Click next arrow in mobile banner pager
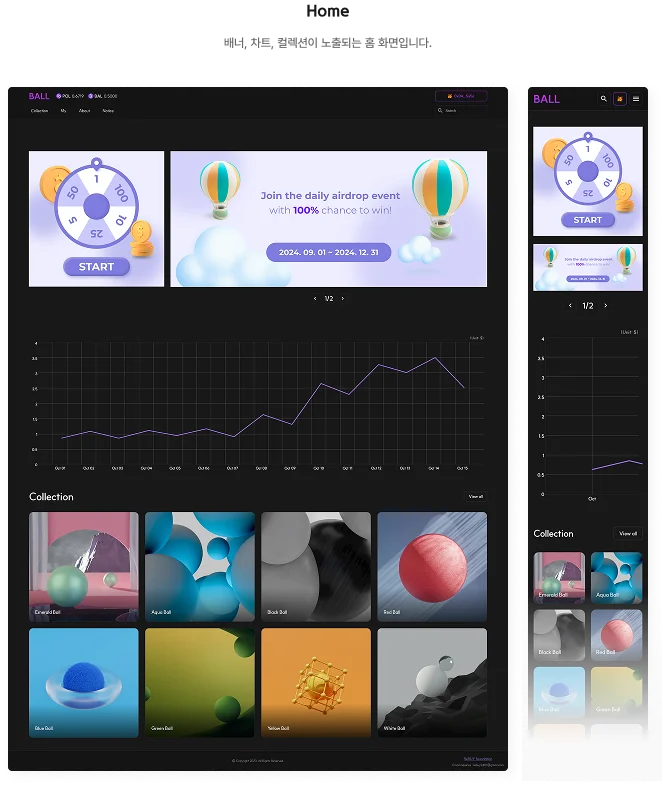The image size is (664, 787). (x=605, y=306)
